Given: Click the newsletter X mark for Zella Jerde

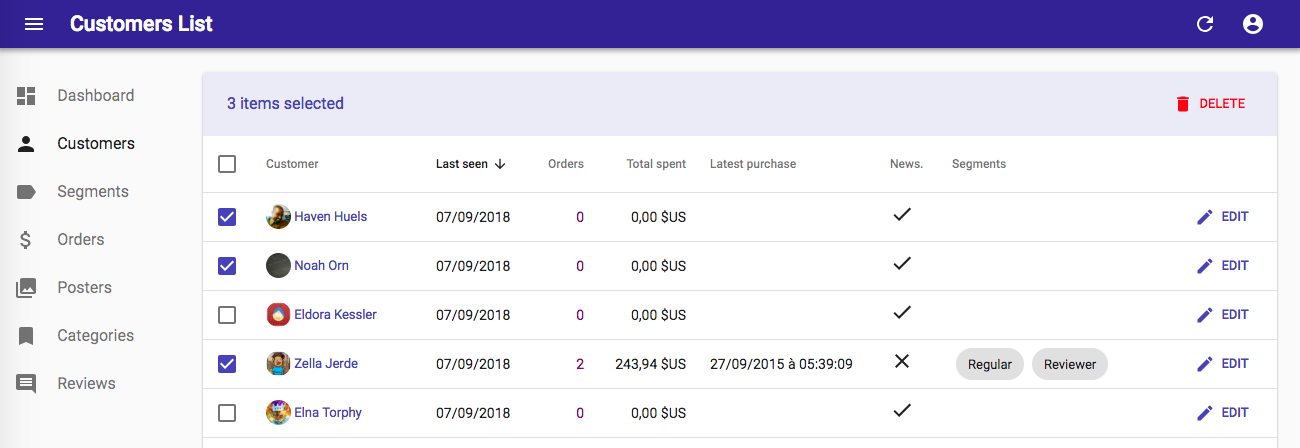Looking at the screenshot, I should (x=902, y=361).
